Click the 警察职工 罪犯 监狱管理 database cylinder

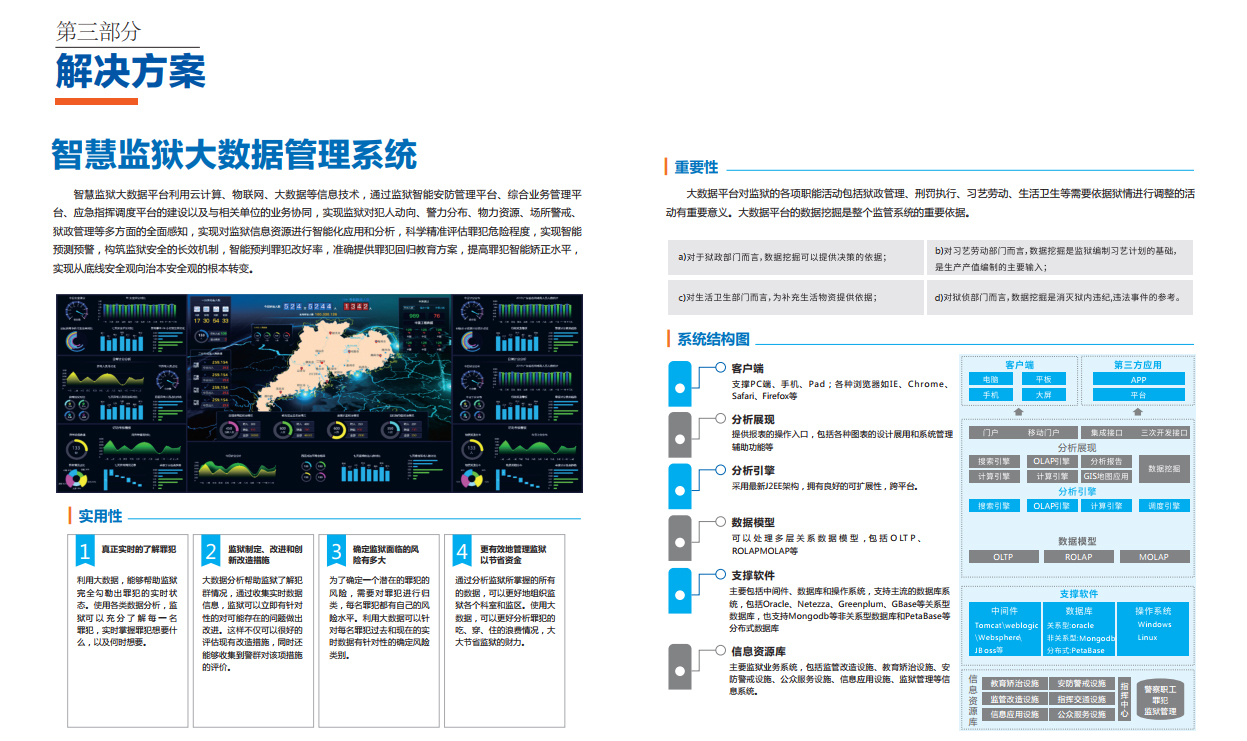point(1160,699)
